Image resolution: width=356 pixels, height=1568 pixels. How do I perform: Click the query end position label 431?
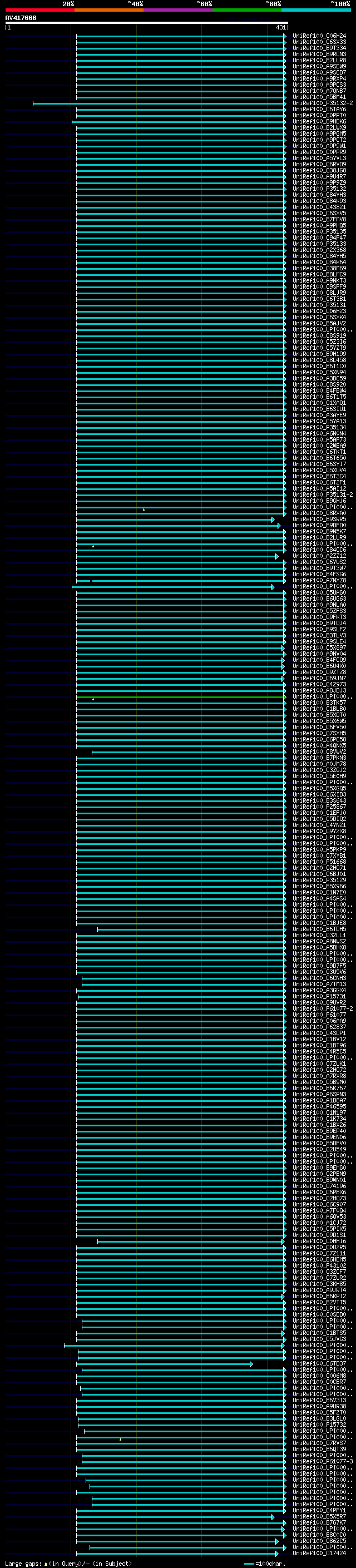coord(280,27)
